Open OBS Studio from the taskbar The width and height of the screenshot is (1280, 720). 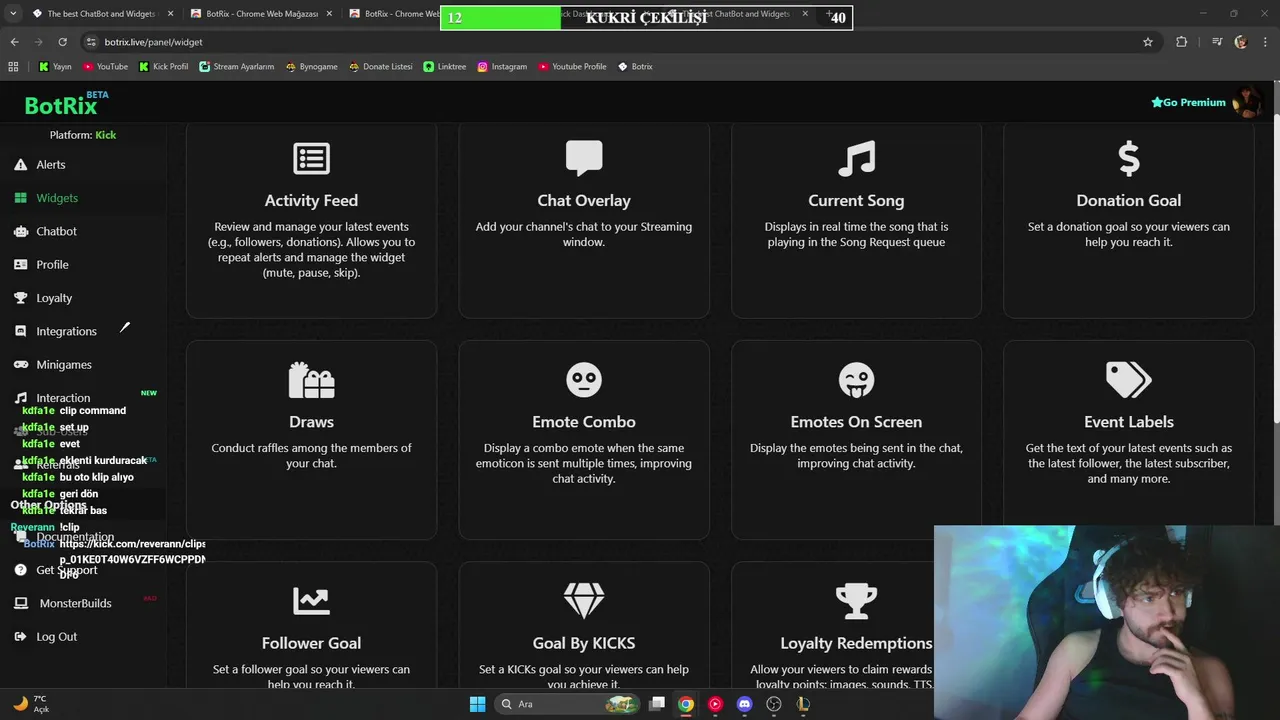click(x=773, y=704)
